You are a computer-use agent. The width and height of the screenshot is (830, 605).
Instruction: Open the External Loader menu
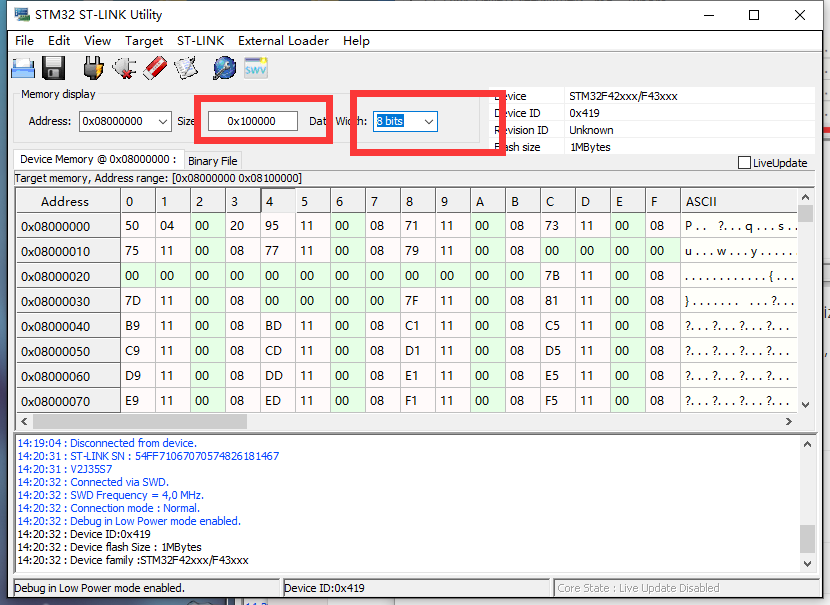click(283, 41)
